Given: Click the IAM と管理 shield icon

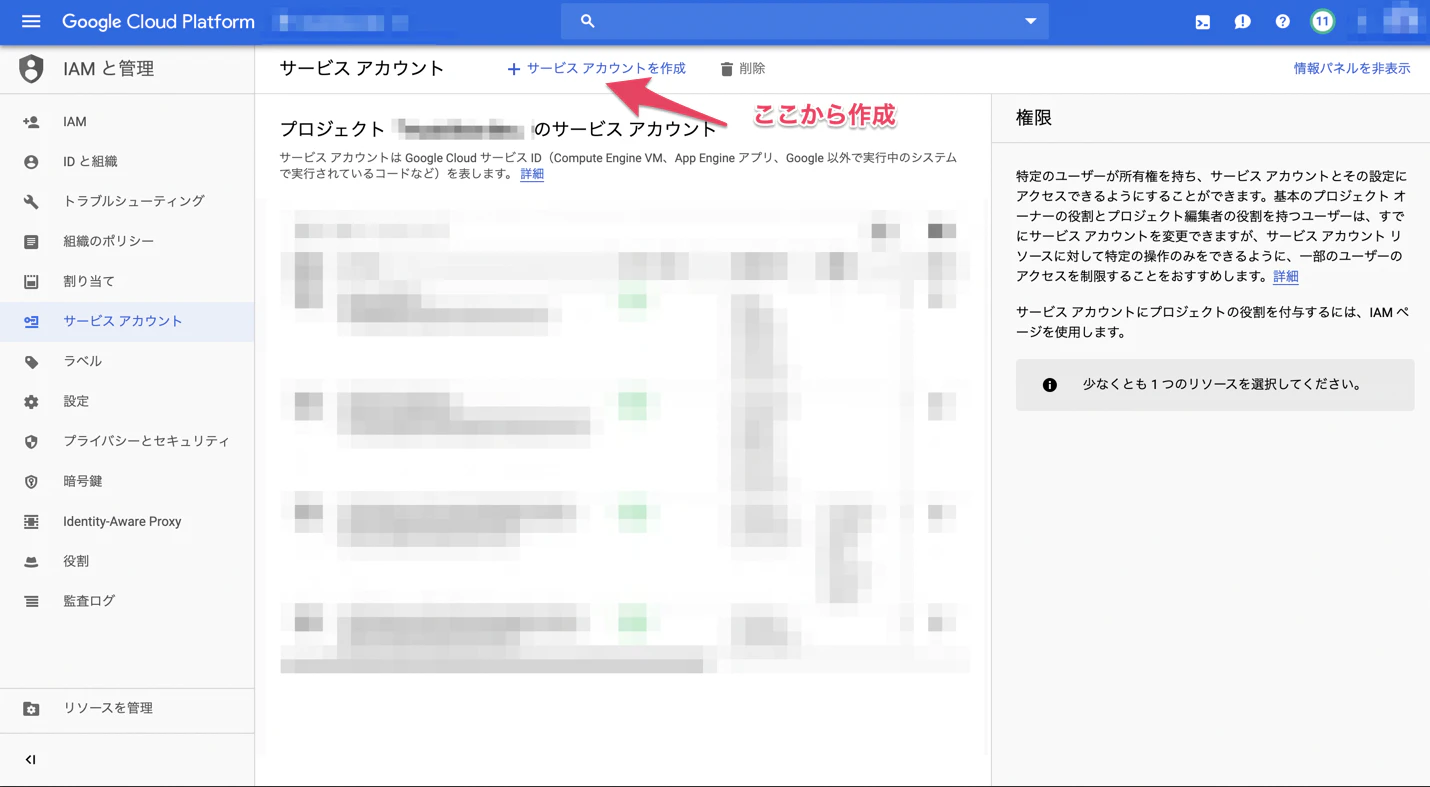Looking at the screenshot, I should tap(31, 69).
